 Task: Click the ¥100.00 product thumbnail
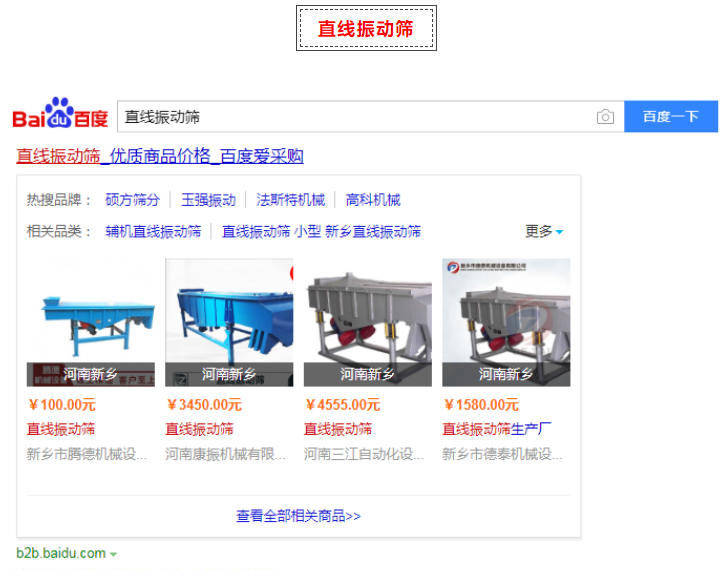pos(91,322)
